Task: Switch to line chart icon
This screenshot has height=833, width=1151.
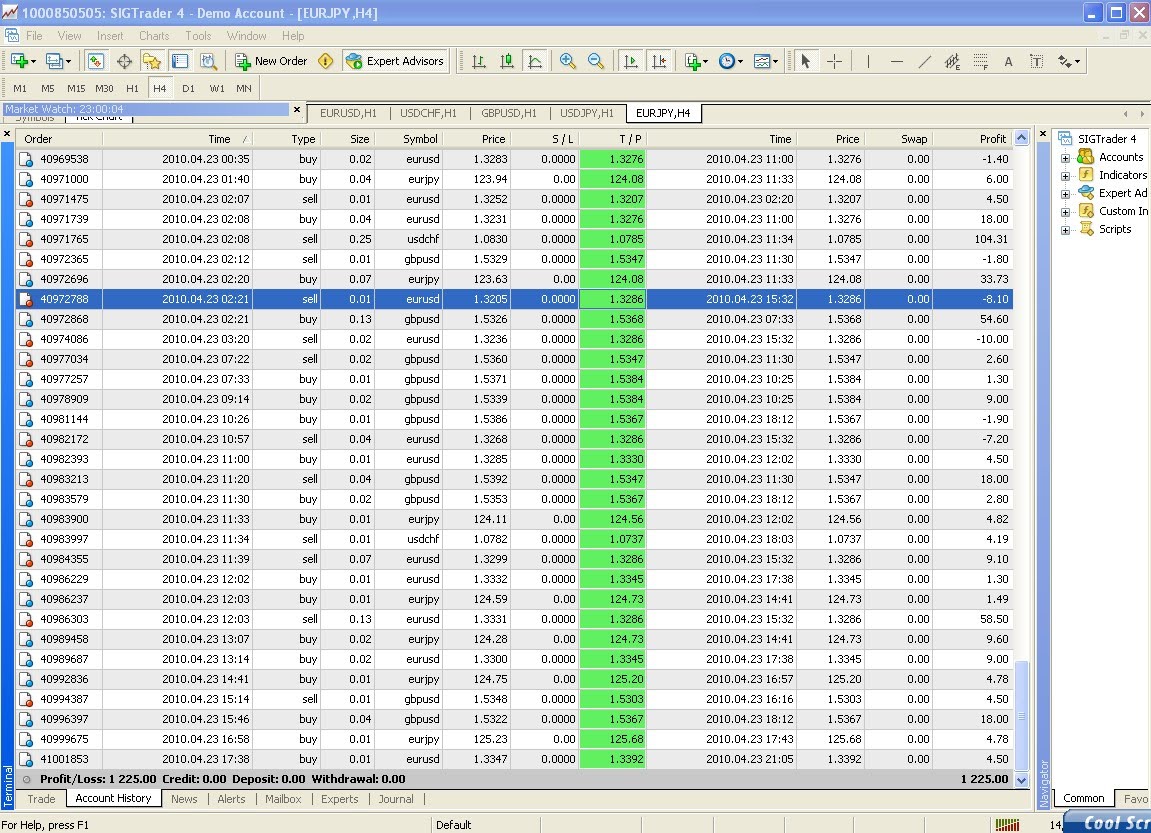Action: click(x=535, y=62)
